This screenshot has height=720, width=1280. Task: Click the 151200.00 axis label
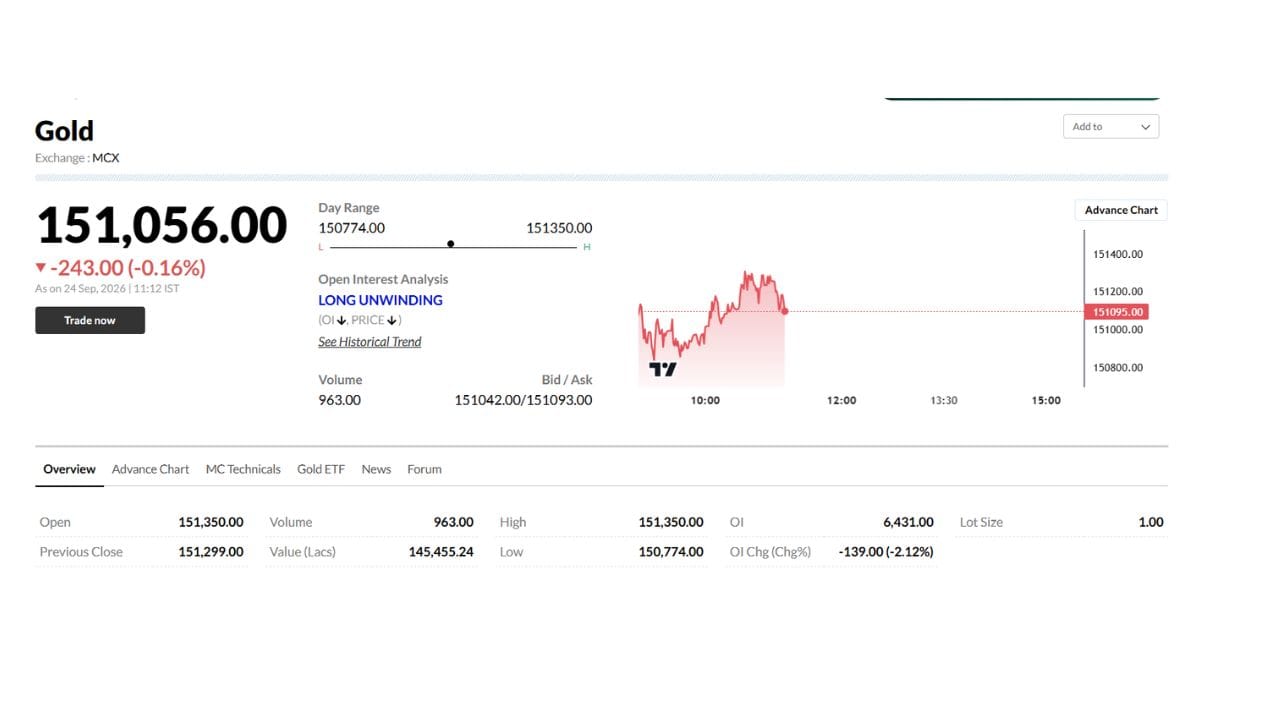1118,292
